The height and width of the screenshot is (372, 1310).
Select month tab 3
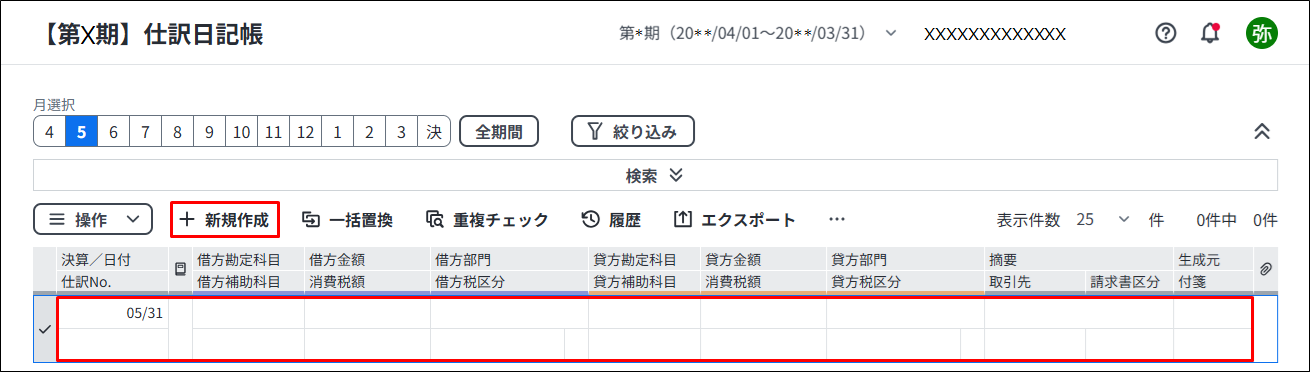coord(402,131)
